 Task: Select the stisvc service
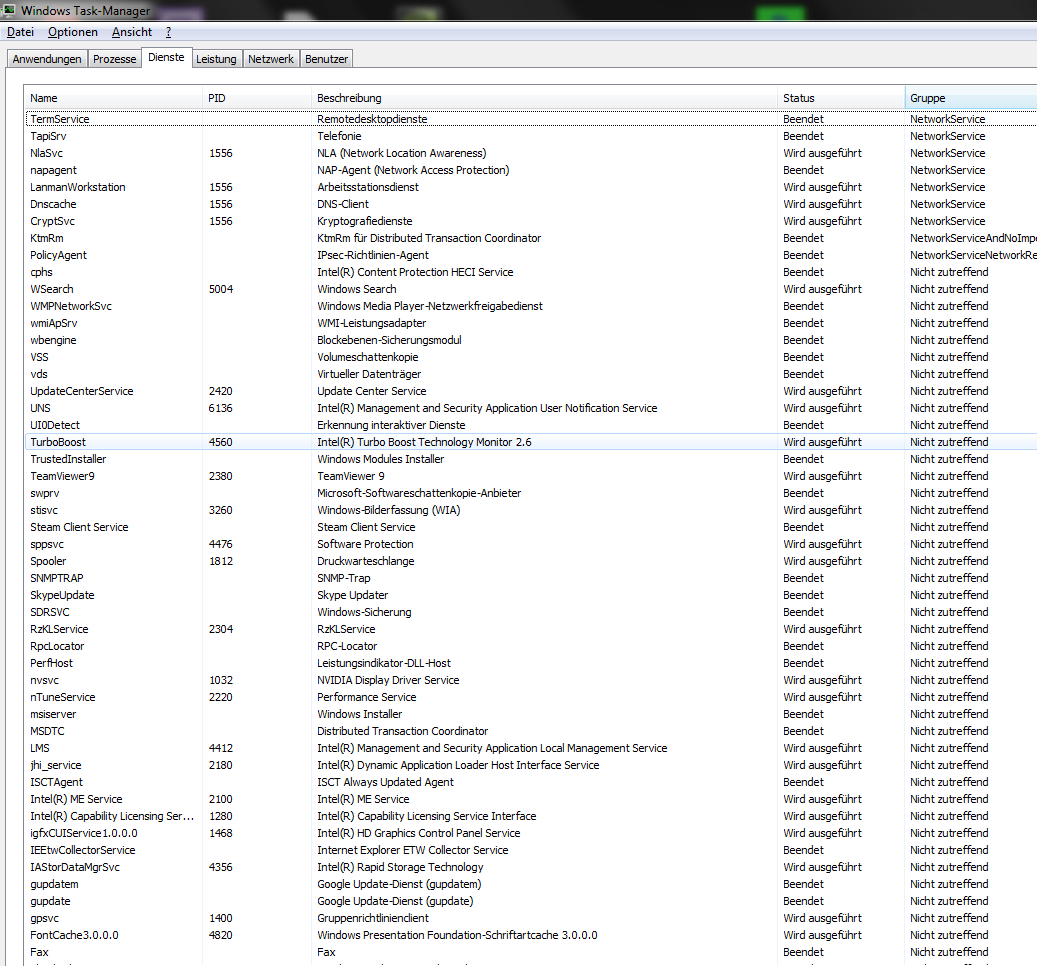tap(531, 510)
